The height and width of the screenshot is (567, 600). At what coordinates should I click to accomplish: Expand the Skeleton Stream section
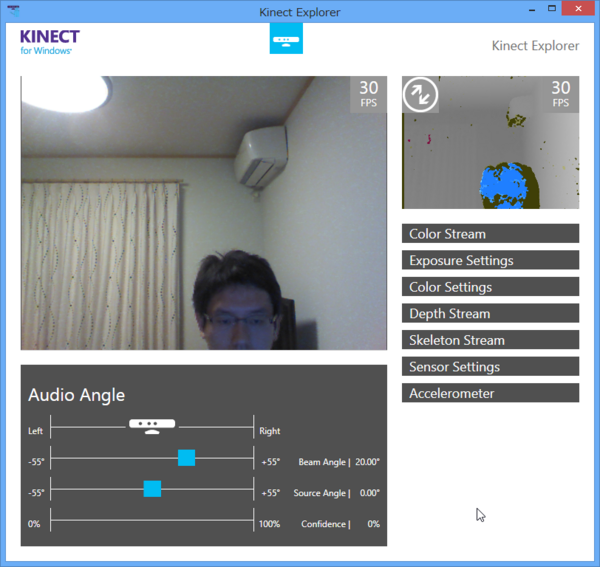pyautogui.click(x=490, y=340)
